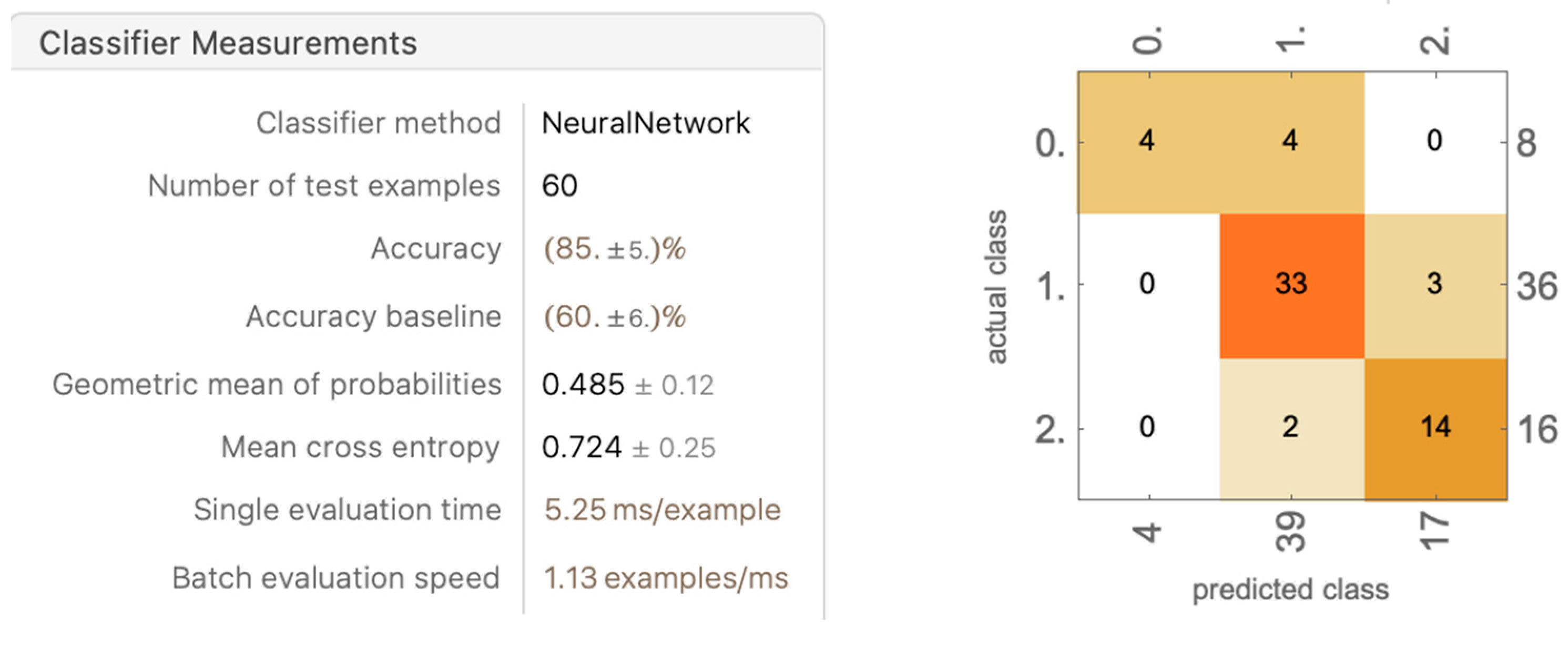Click the accuracy value 85 percent
The width and height of the screenshot is (1568, 648).
pos(615,249)
